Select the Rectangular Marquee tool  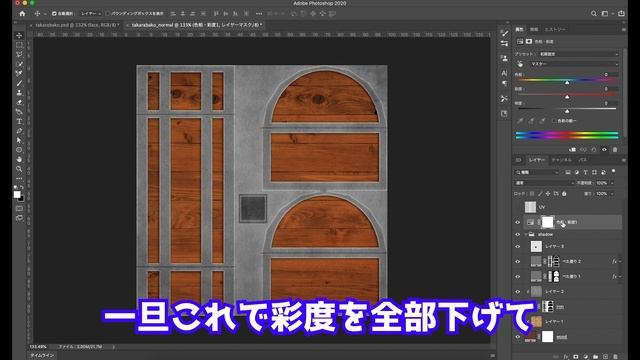click(19, 45)
